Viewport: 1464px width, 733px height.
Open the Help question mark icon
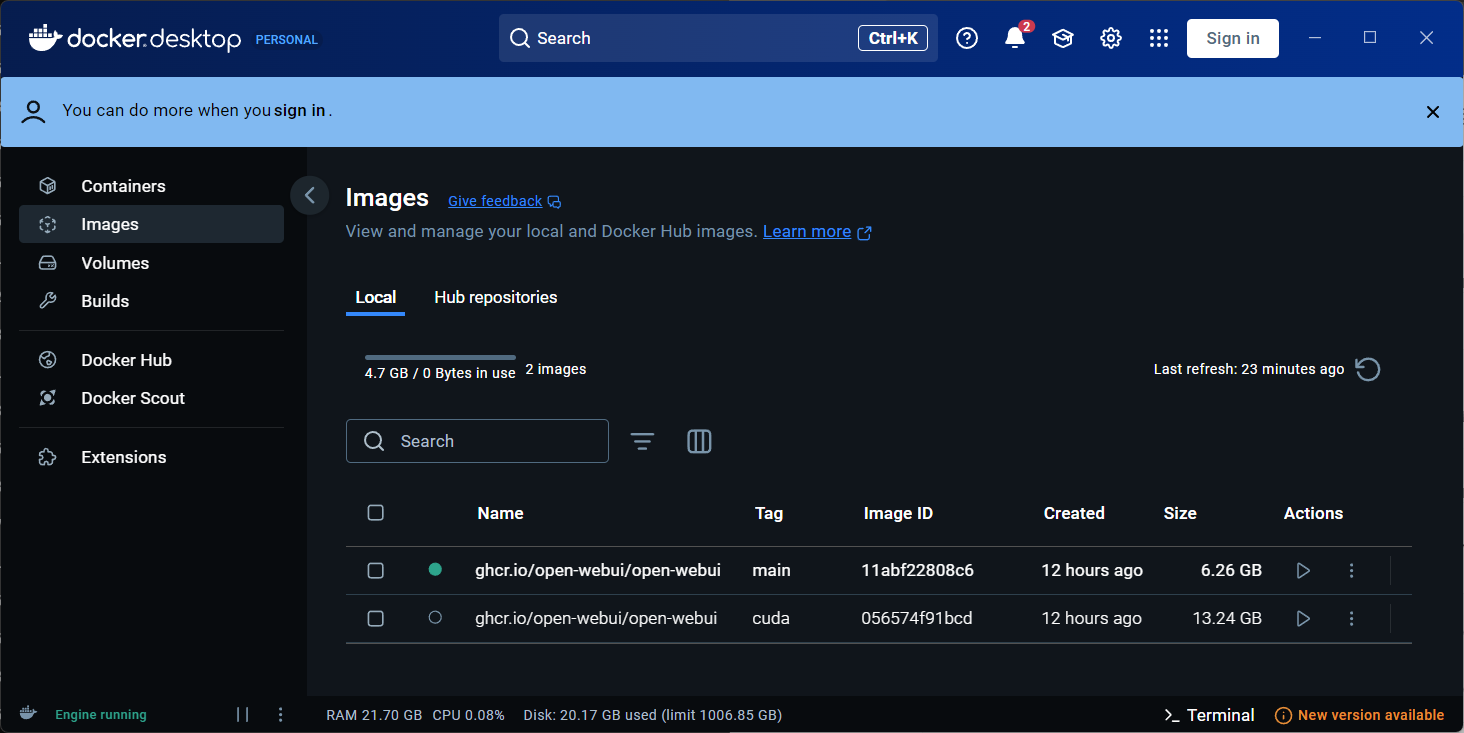coord(967,38)
